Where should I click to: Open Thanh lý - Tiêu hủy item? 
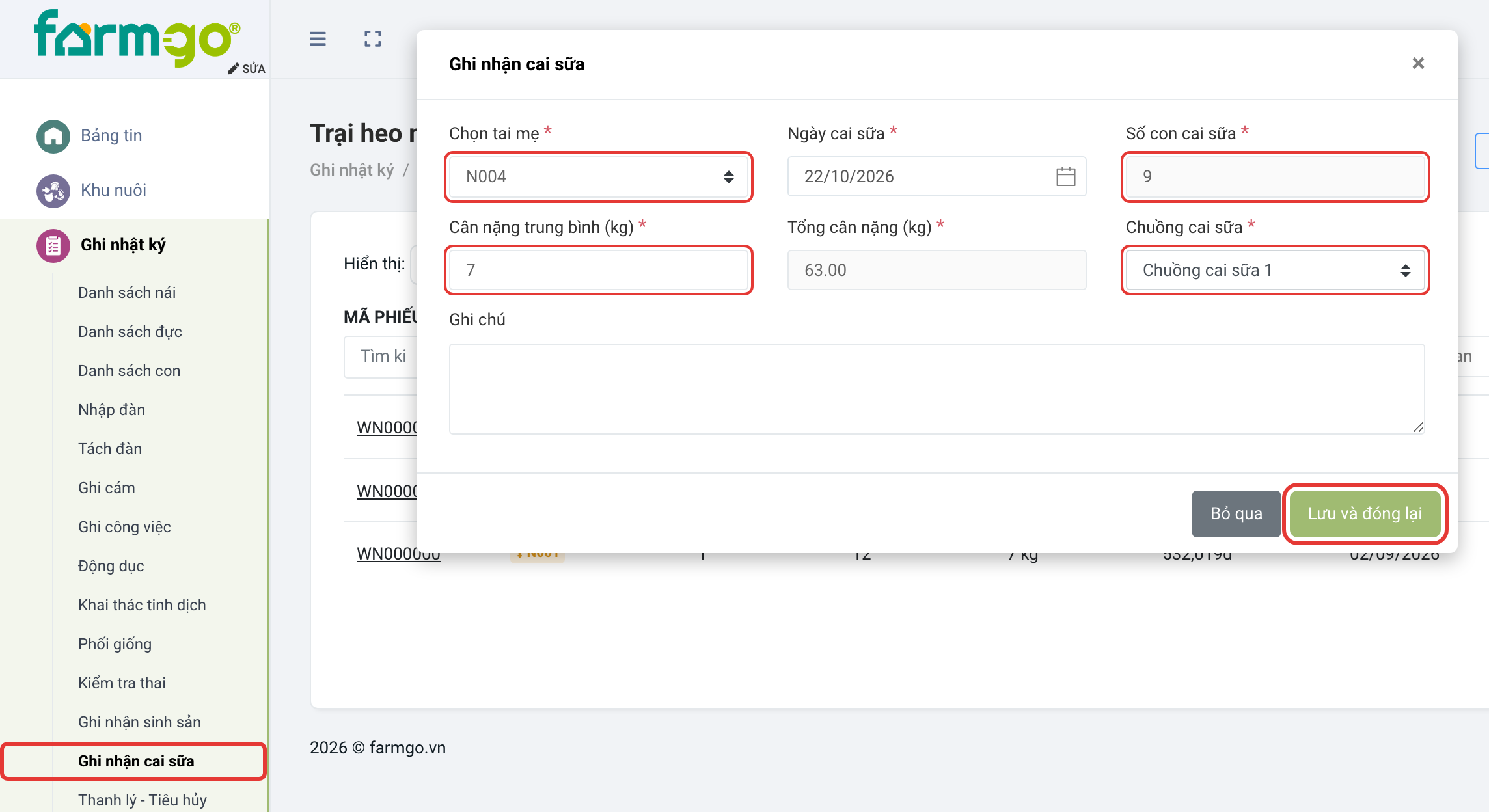[143, 800]
